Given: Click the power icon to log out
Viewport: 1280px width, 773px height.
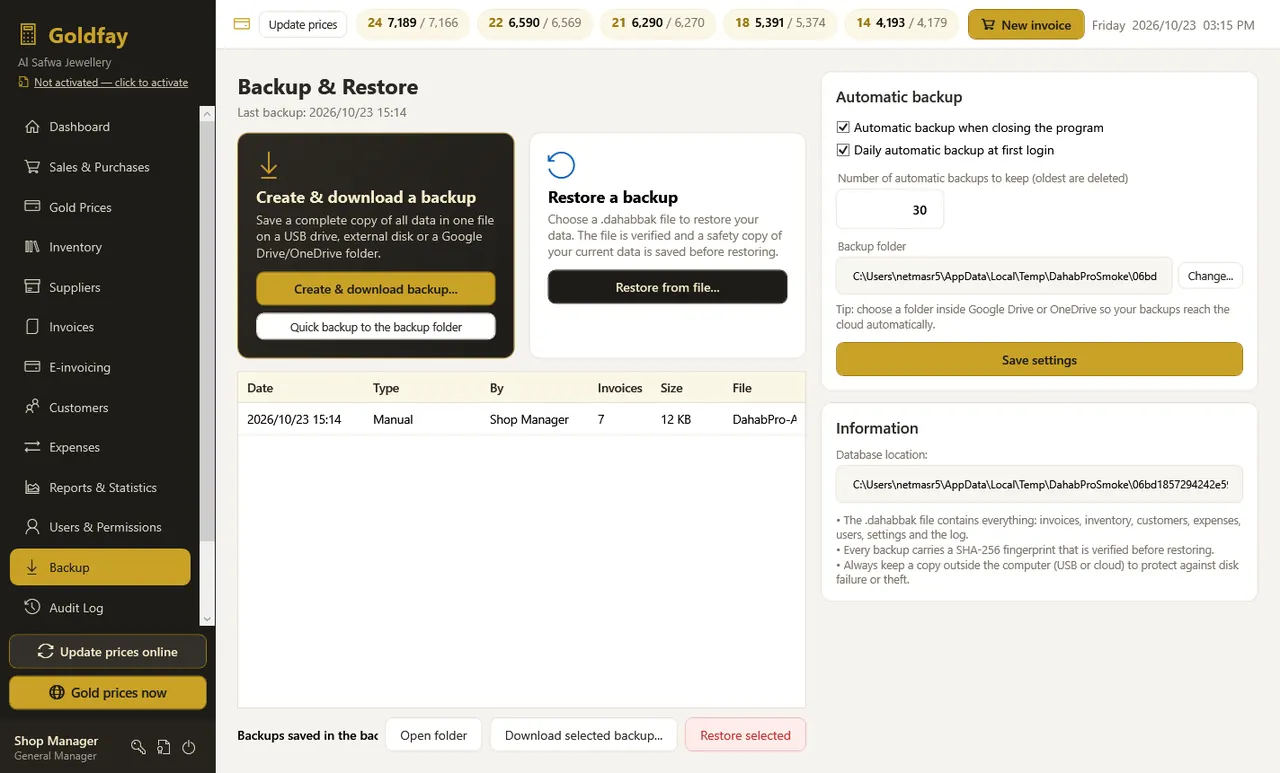Looking at the screenshot, I should (188, 747).
